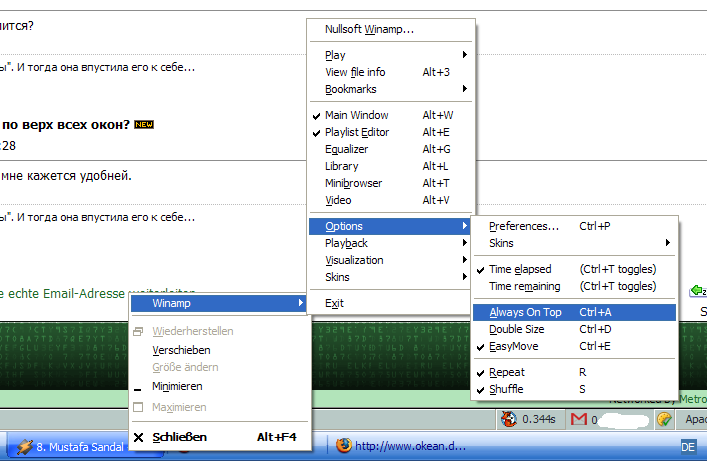Click the Winamp lightning taskbar icon
Image resolution: width=707 pixels, height=461 pixels.
25,447
